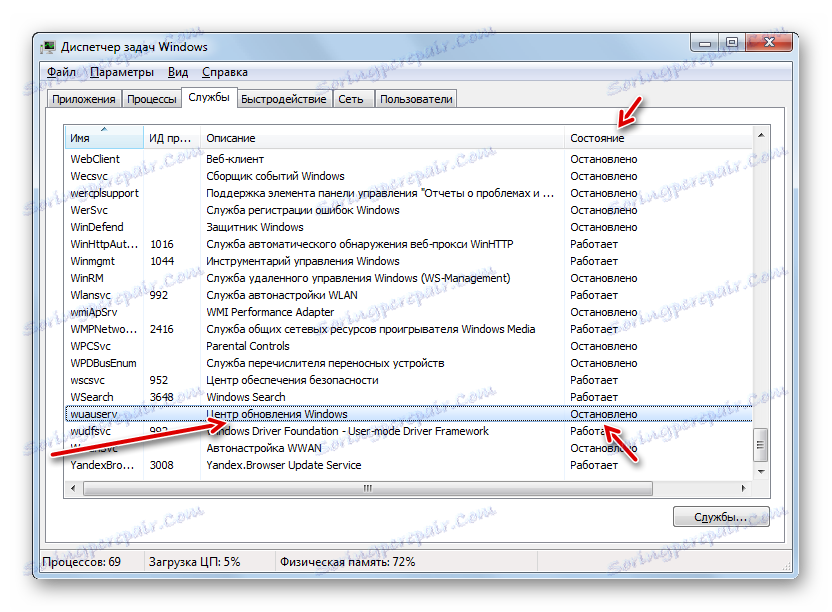Select the Wecsvc service row
The height and width of the screenshot is (612, 832).
click(409, 176)
